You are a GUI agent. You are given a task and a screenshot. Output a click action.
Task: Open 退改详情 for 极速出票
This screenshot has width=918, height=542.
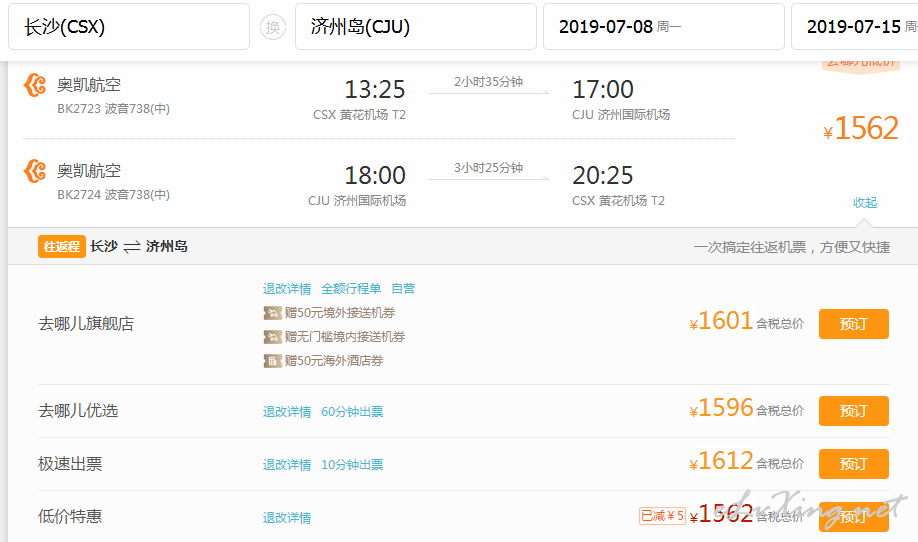click(x=287, y=465)
